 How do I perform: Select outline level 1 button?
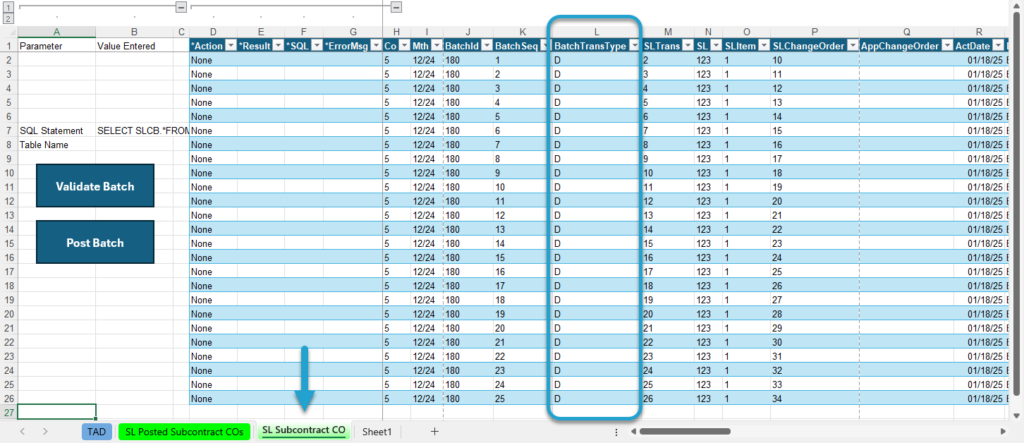(x=8, y=7)
